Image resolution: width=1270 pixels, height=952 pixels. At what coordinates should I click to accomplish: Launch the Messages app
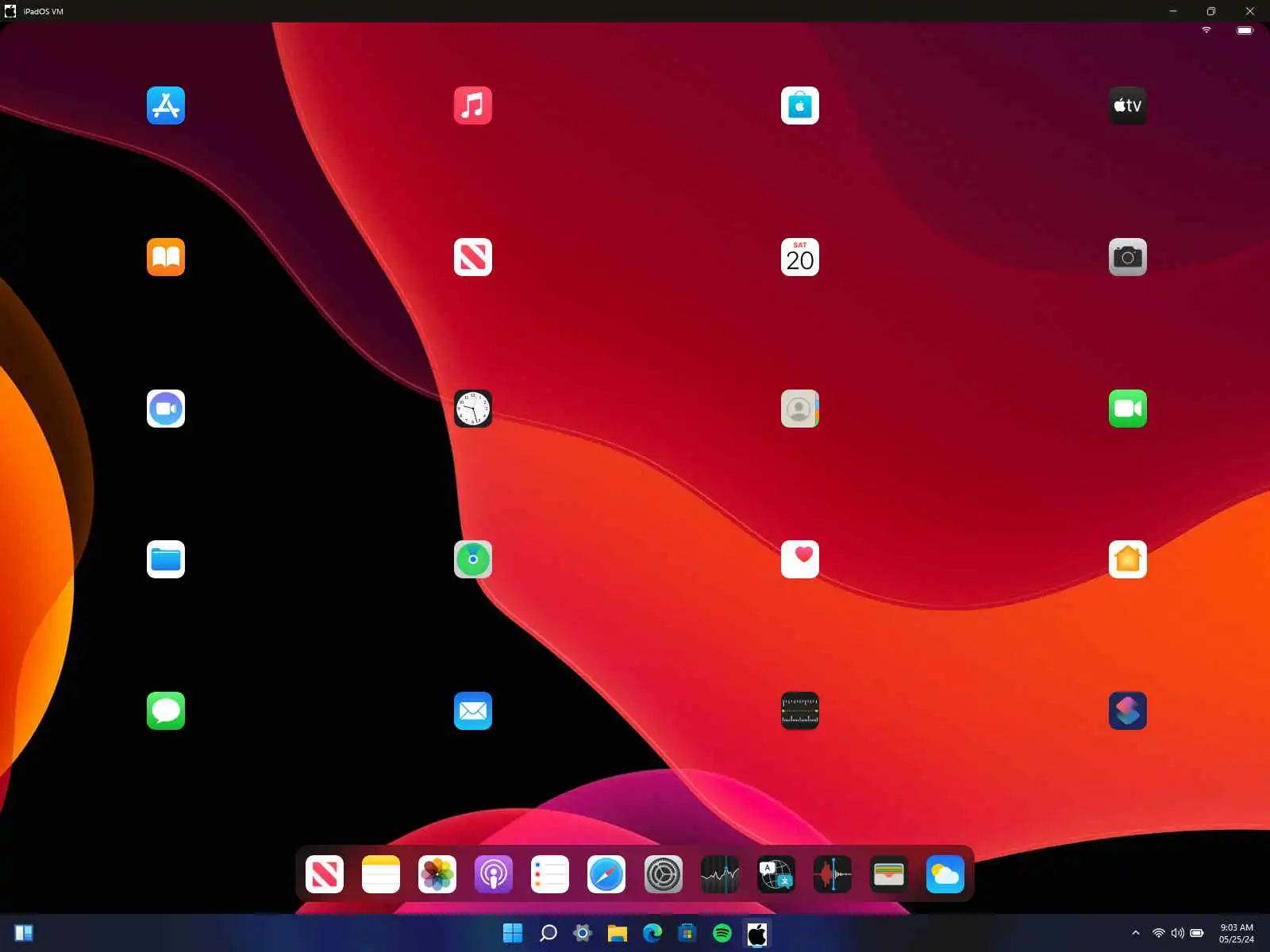166,711
